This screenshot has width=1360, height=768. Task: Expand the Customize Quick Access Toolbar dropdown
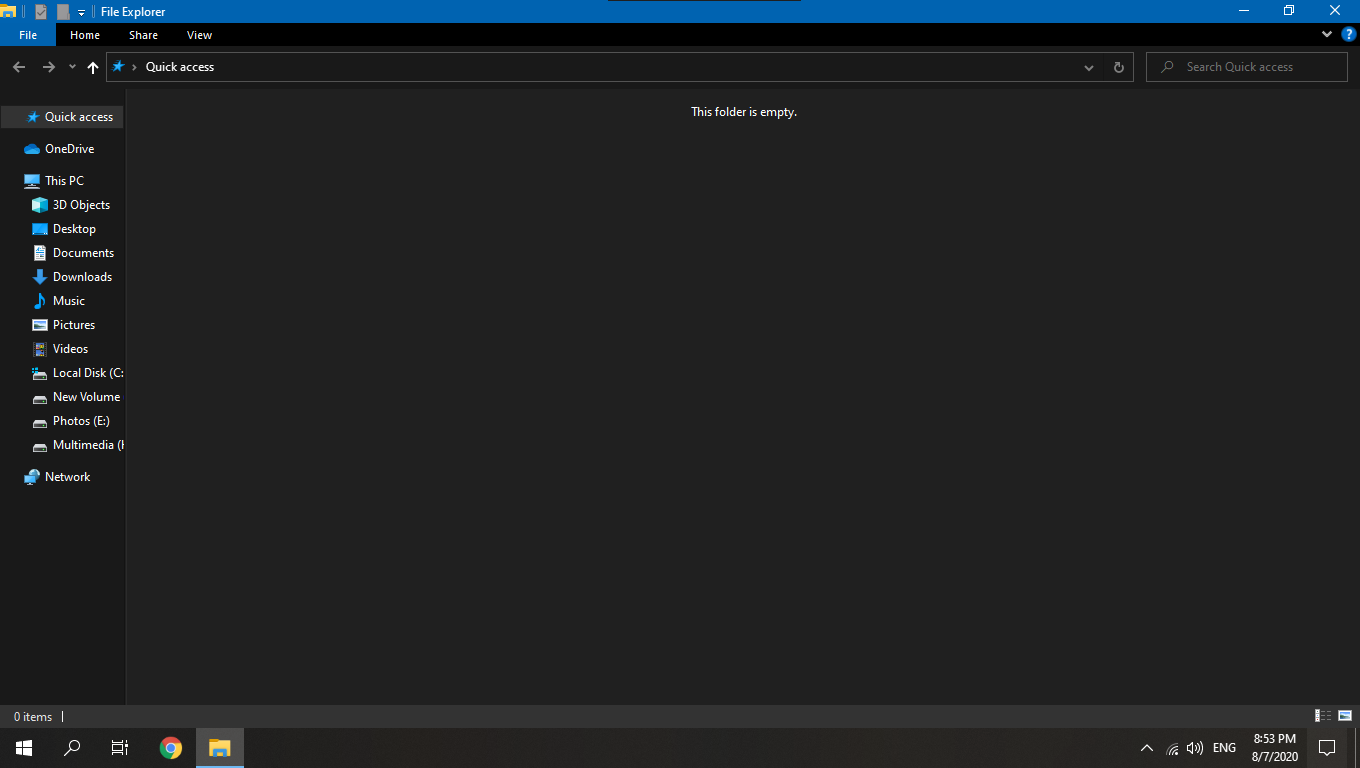point(81,11)
